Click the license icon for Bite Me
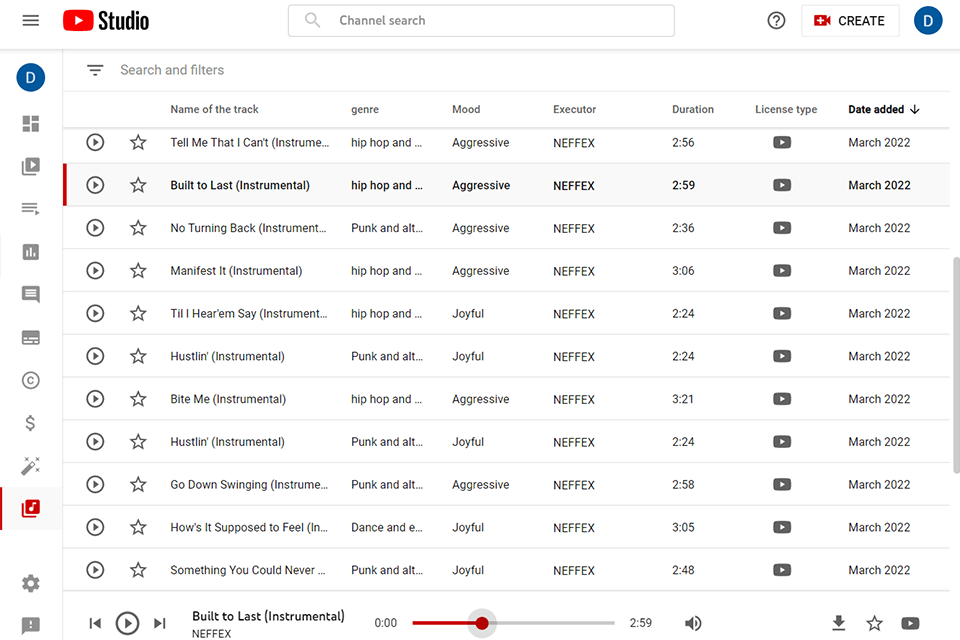This screenshot has width=960, height=640. [x=782, y=399]
